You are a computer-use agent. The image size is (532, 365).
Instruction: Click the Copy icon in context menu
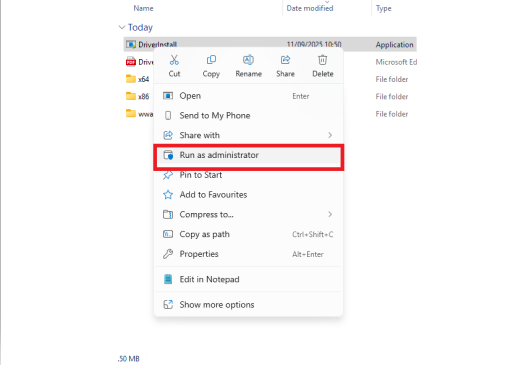point(211,60)
